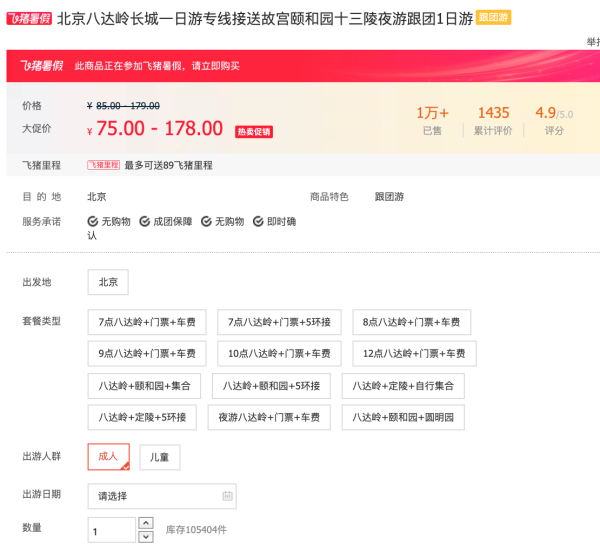Select package 八达岭+颐和园+圆明园
Screen dimensions: 600x558
coord(403,417)
